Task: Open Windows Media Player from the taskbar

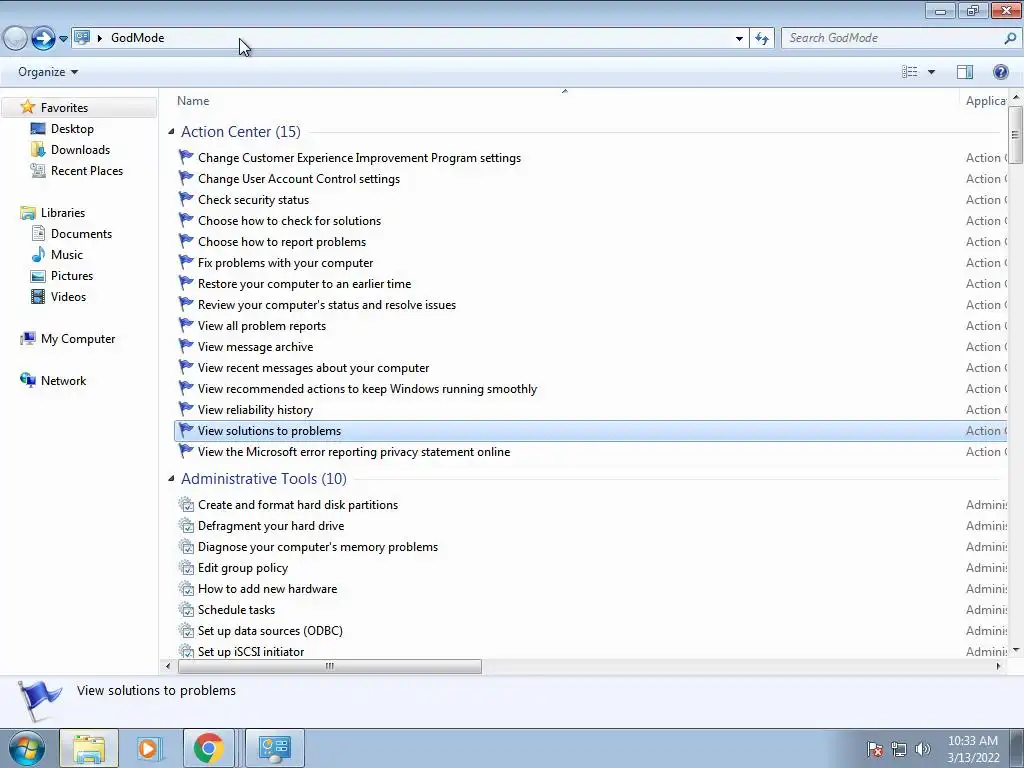Action: pos(149,748)
